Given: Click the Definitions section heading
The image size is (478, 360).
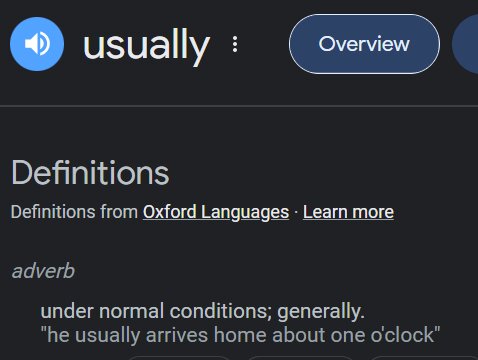Looking at the screenshot, I should tap(90, 172).
